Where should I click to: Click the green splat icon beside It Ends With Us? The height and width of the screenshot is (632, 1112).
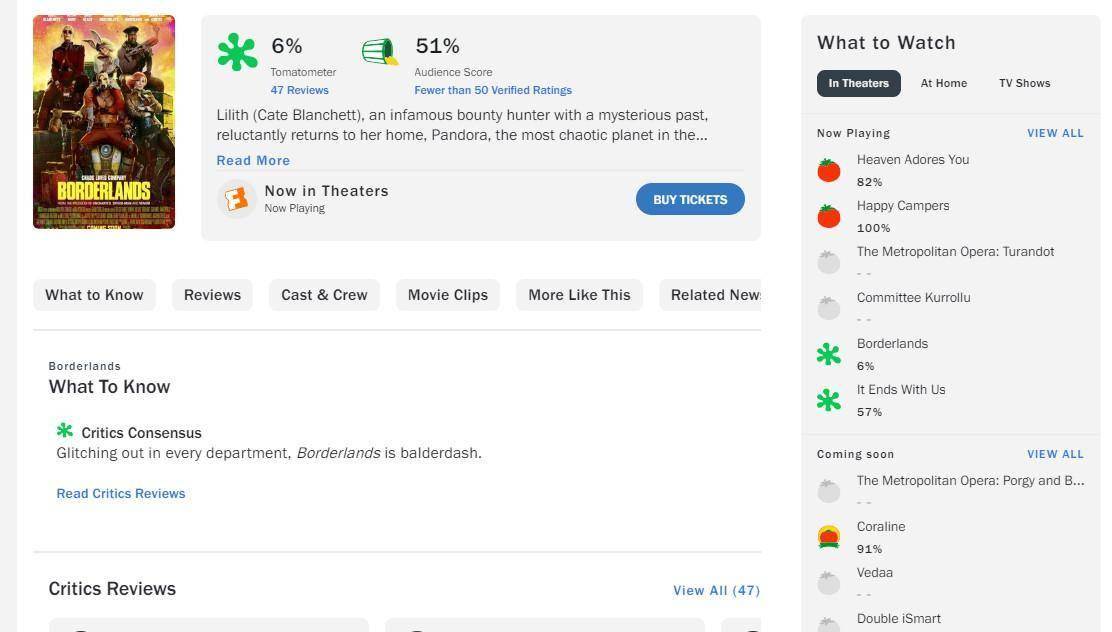[x=828, y=400]
